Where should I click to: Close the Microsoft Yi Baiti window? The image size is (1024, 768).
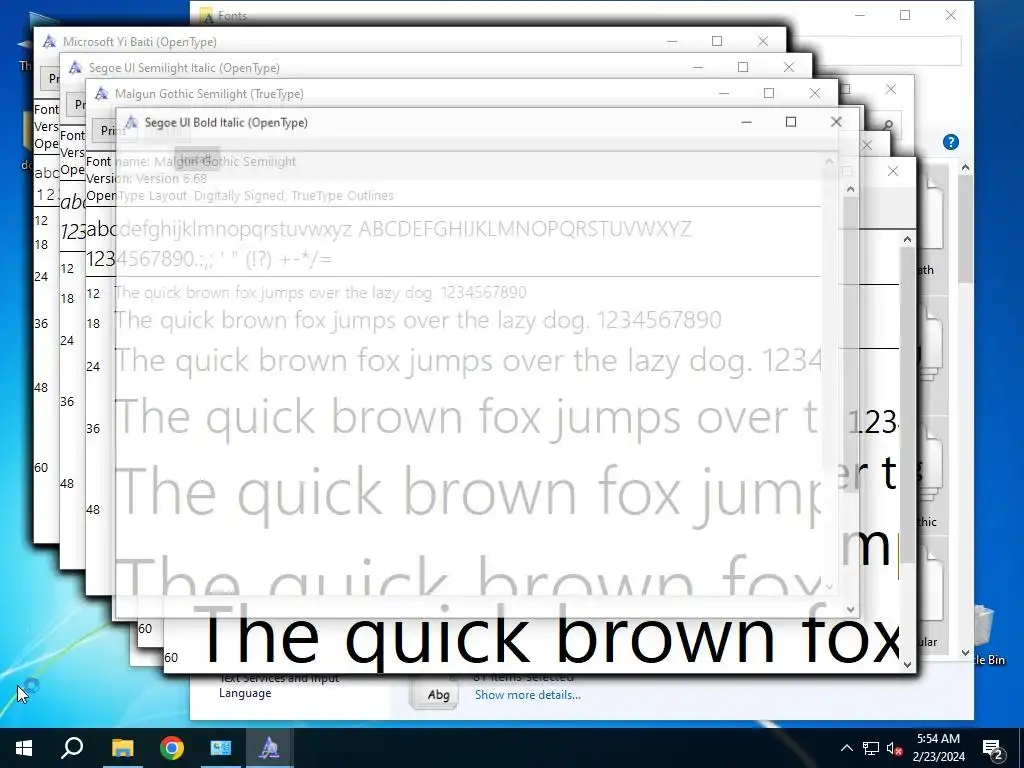(763, 41)
